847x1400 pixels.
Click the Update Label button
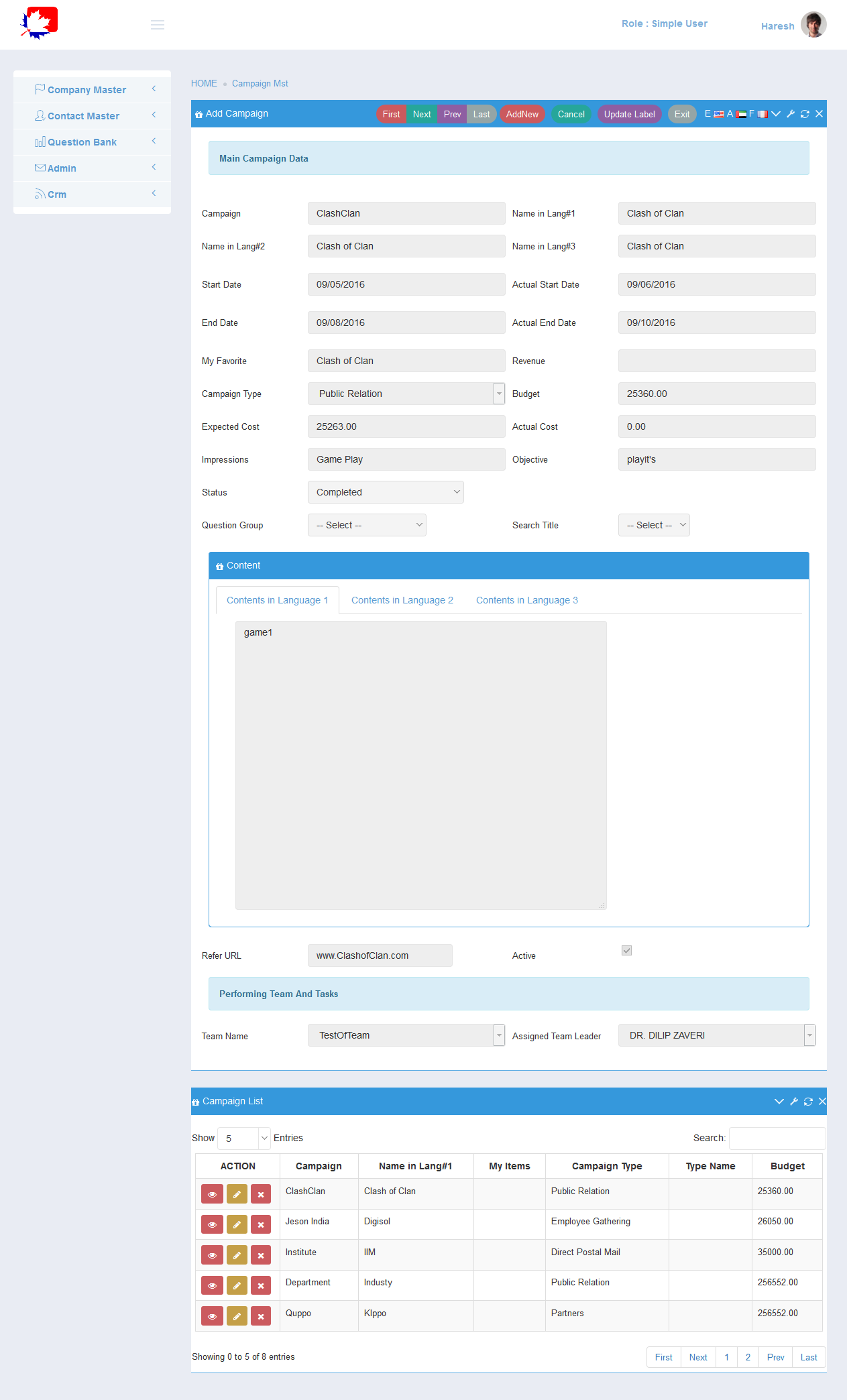pos(630,114)
